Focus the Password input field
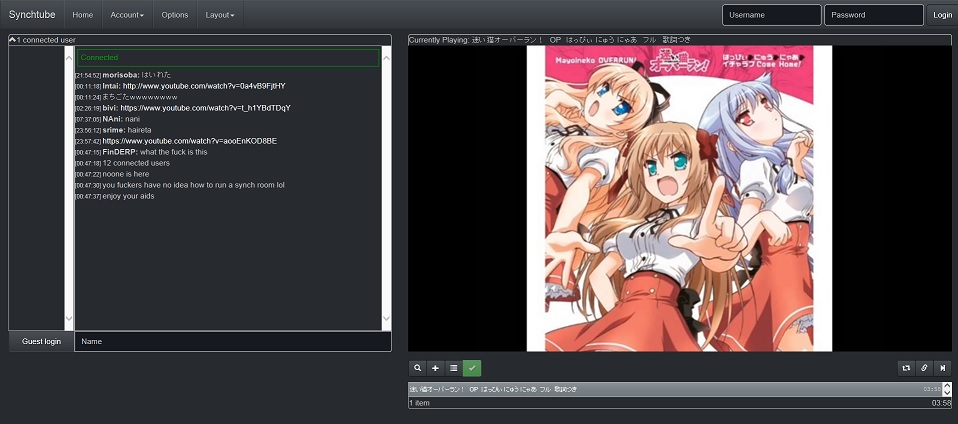Image resolution: width=958 pixels, height=424 pixels. coord(873,15)
